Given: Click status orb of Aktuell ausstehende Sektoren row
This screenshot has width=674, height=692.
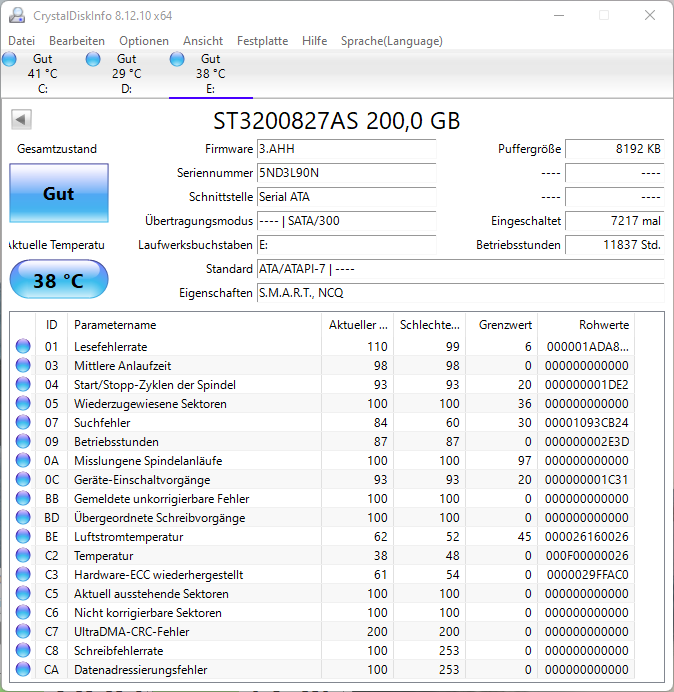Looking at the screenshot, I should (x=23, y=593).
